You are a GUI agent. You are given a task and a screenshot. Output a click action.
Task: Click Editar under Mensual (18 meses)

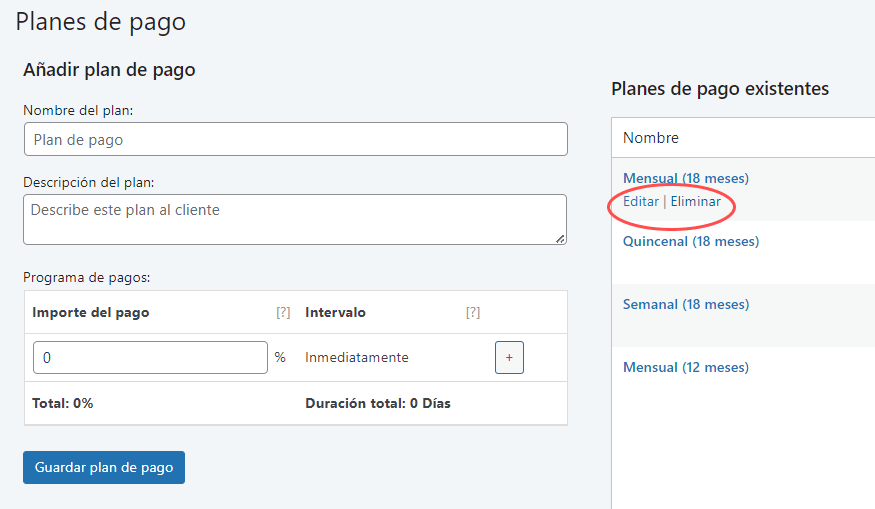[x=641, y=201]
